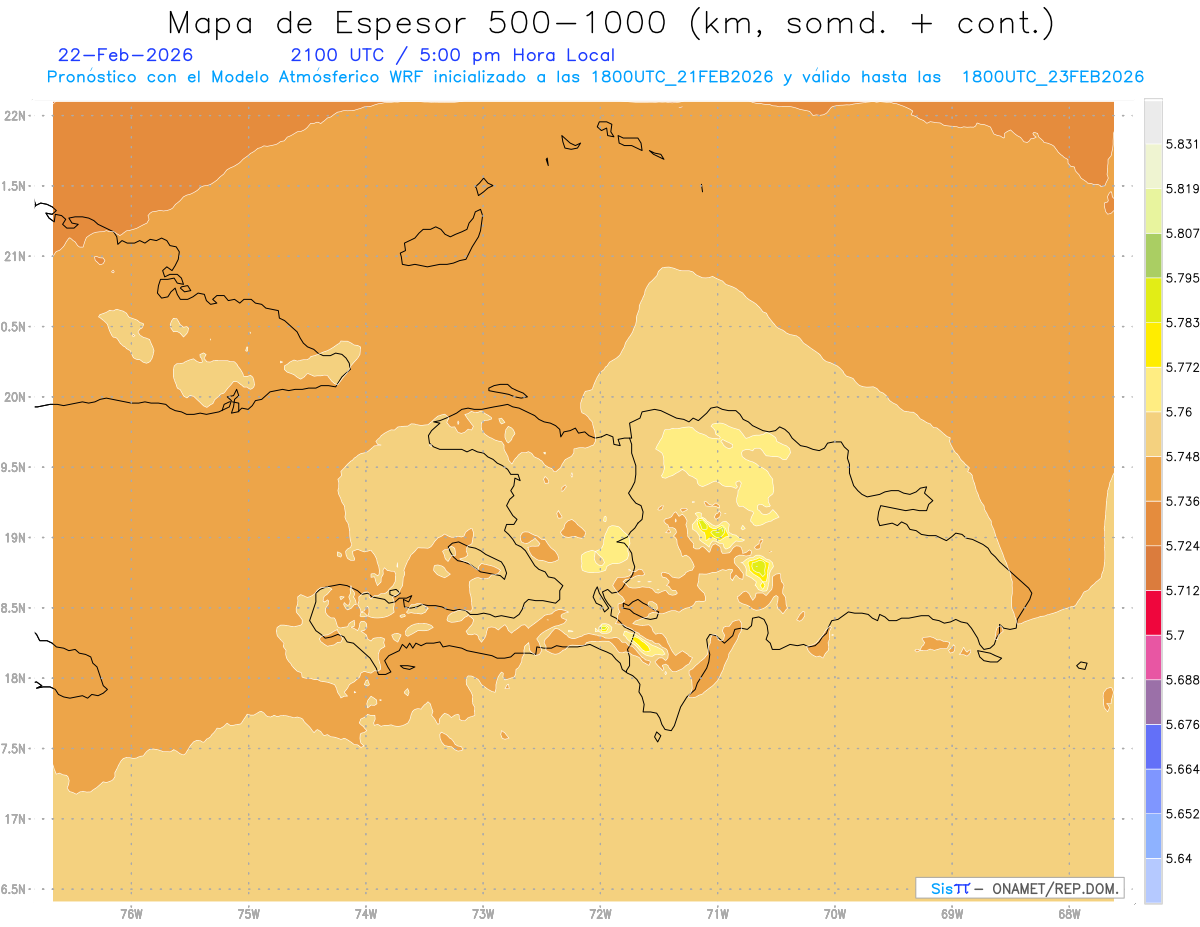The image size is (1200, 927).
Task: Click the 20N latitude label
Action: coord(15,397)
